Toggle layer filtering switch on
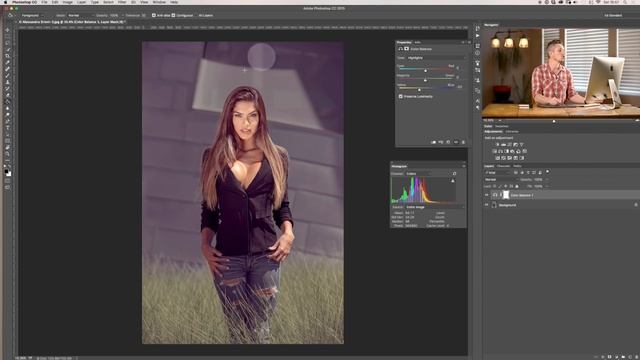 tap(547, 172)
